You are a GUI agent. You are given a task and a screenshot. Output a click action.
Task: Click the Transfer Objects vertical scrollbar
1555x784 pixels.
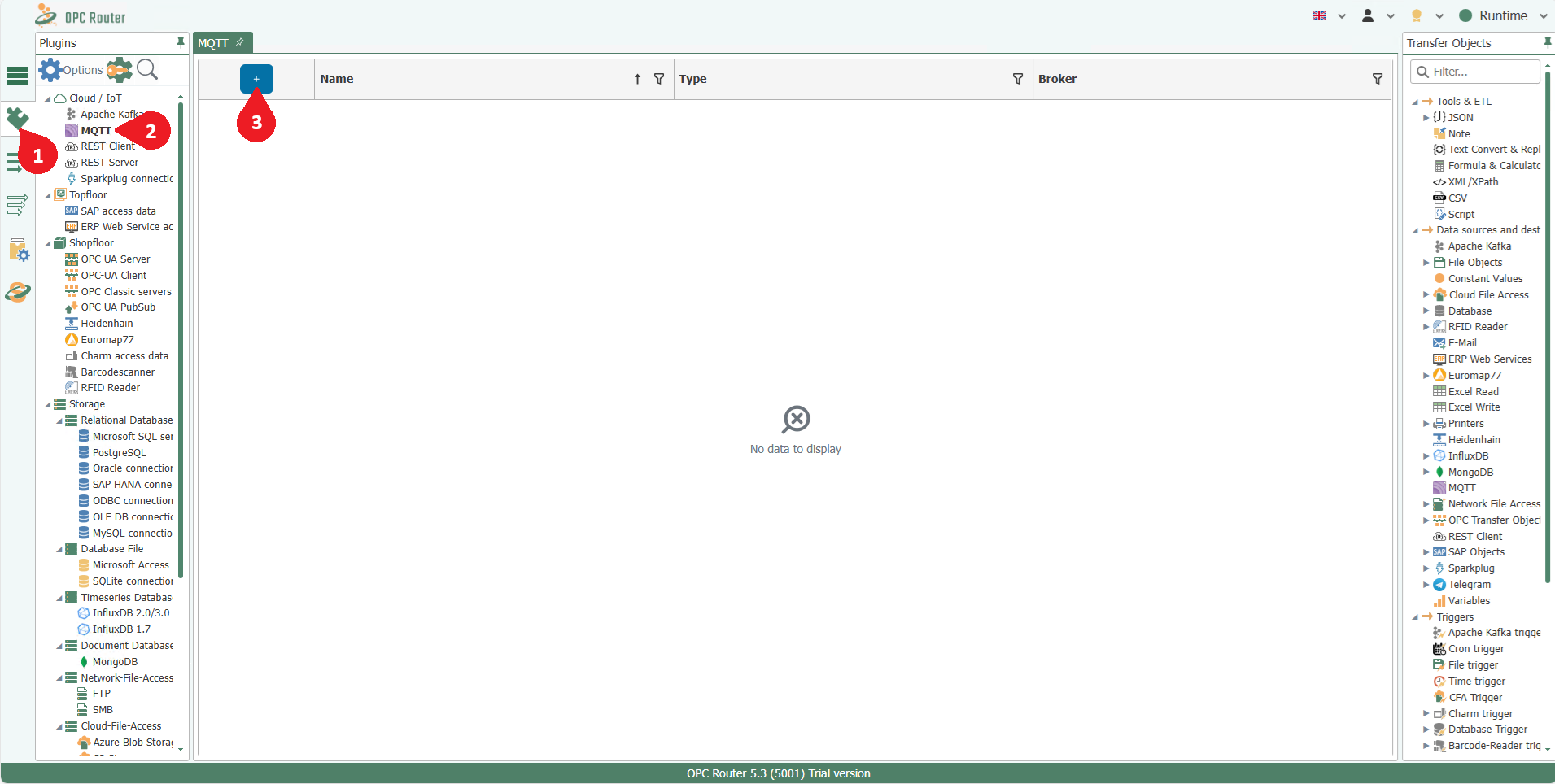(x=1548, y=328)
